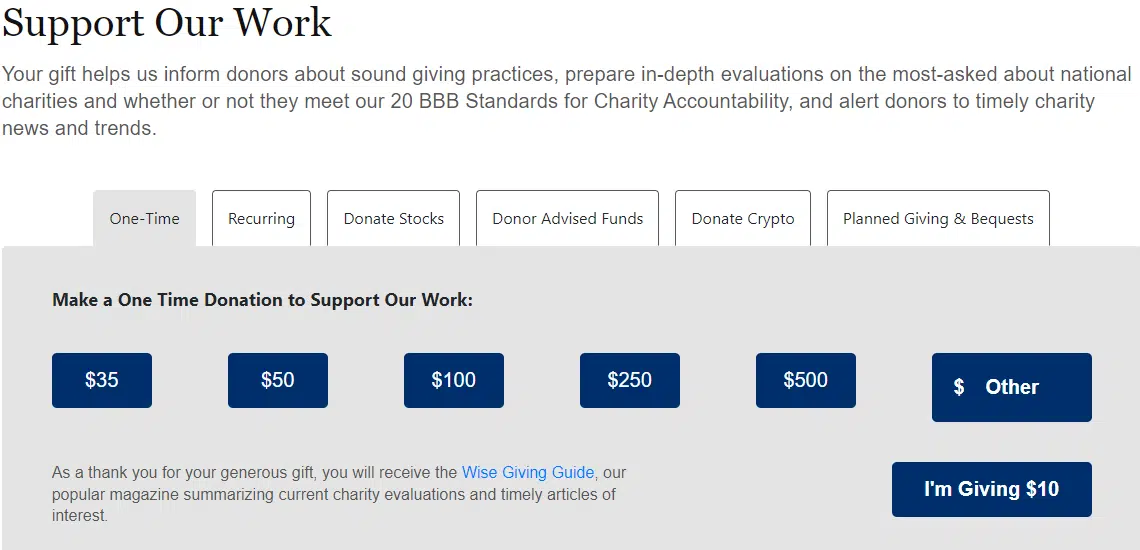Click the dollar sign in Other box
The height and width of the screenshot is (550, 1140).
point(959,387)
